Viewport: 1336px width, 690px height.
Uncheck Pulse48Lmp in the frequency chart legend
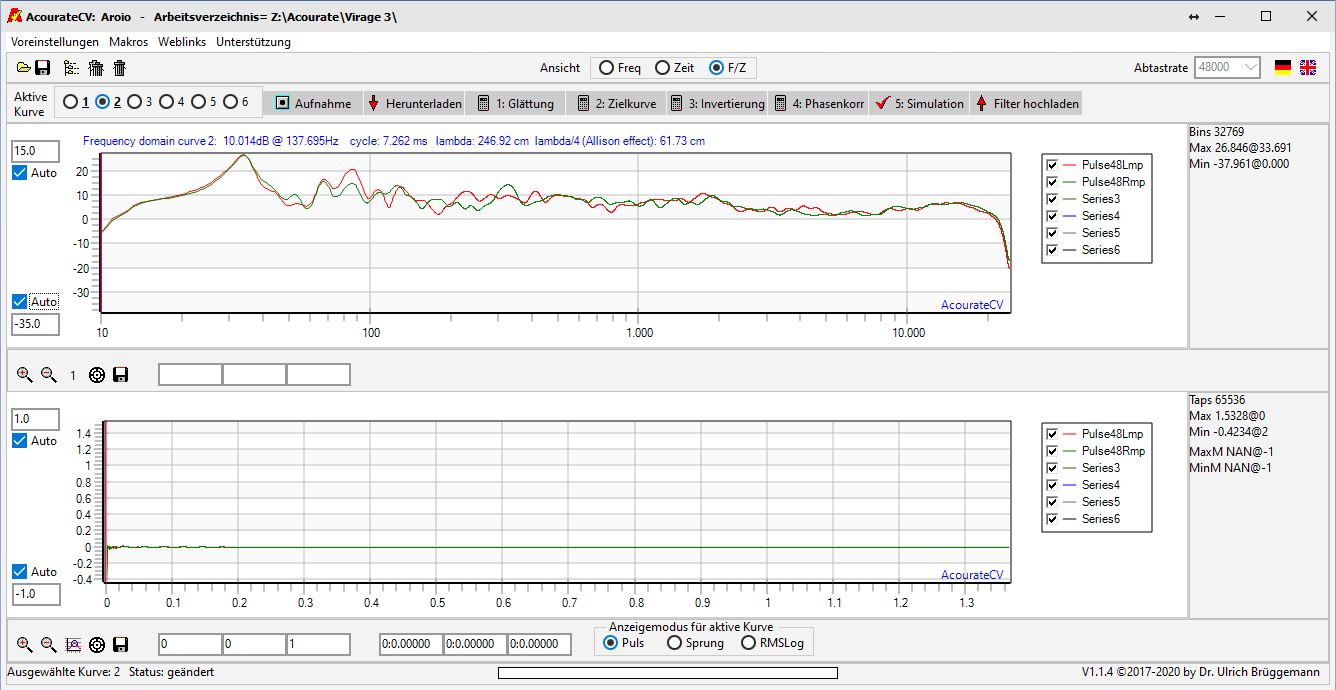(x=1051, y=165)
